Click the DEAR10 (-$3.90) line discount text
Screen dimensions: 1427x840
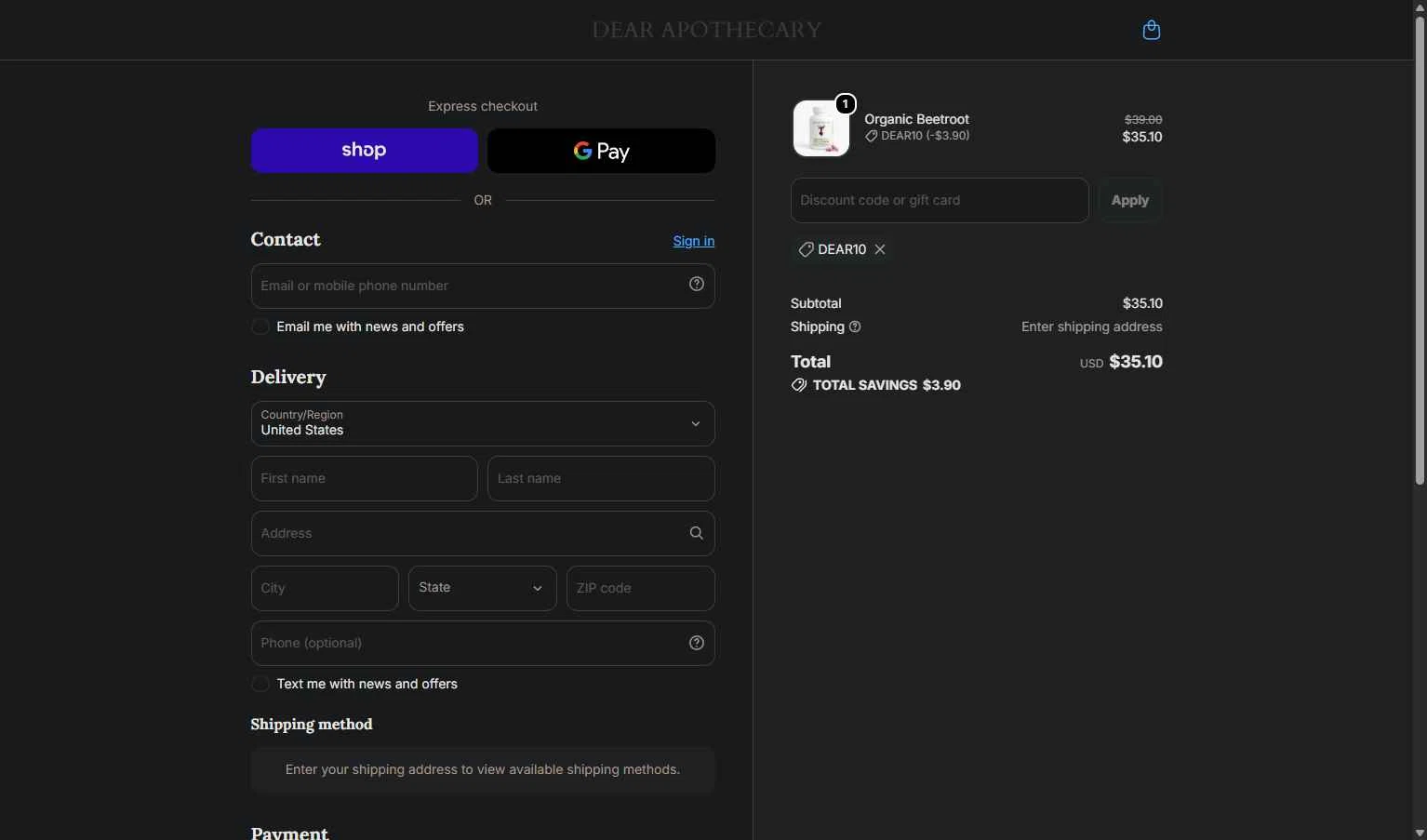pyautogui.click(x=926, y=136)
